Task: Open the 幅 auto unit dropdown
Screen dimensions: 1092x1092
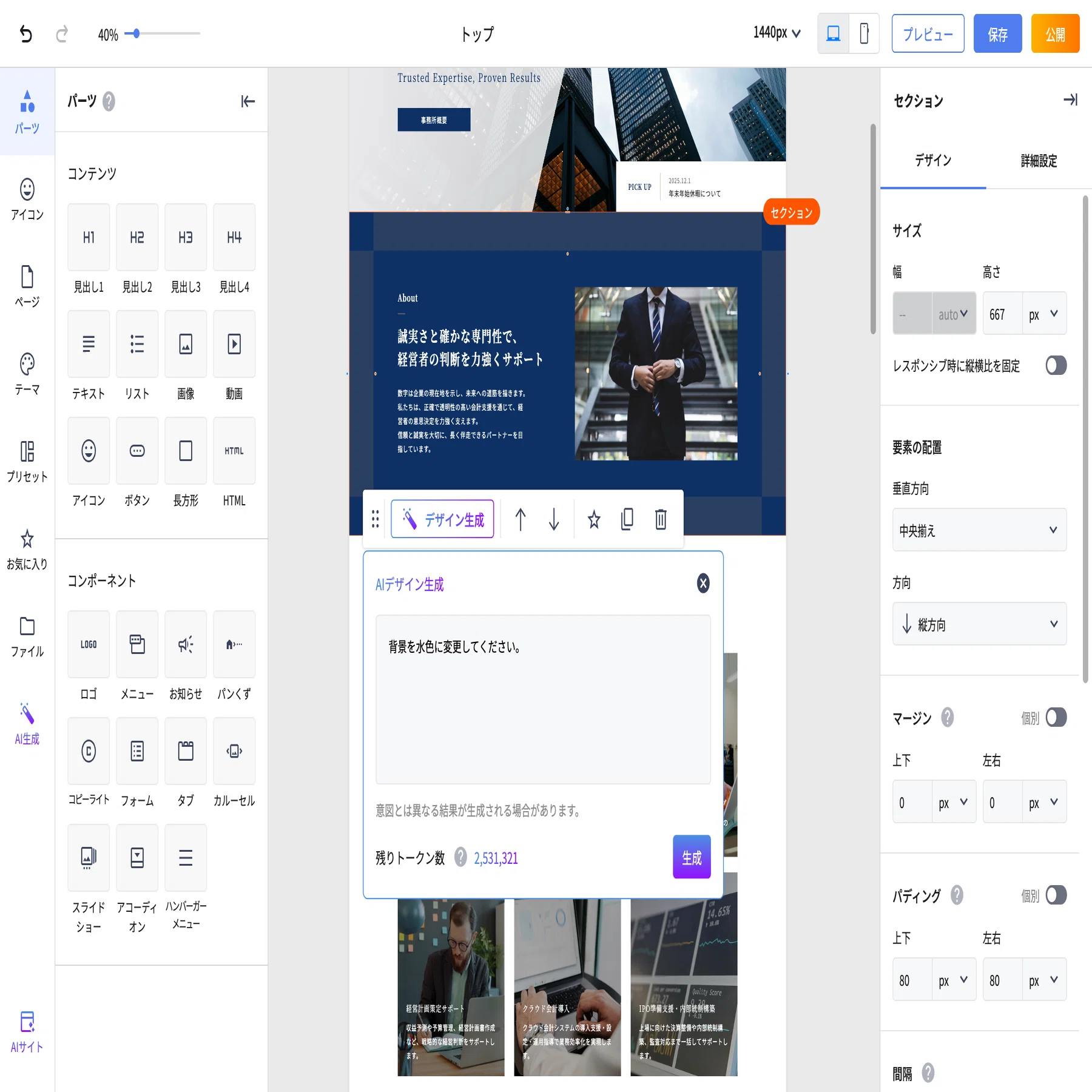Action: [x=954, y=314]
